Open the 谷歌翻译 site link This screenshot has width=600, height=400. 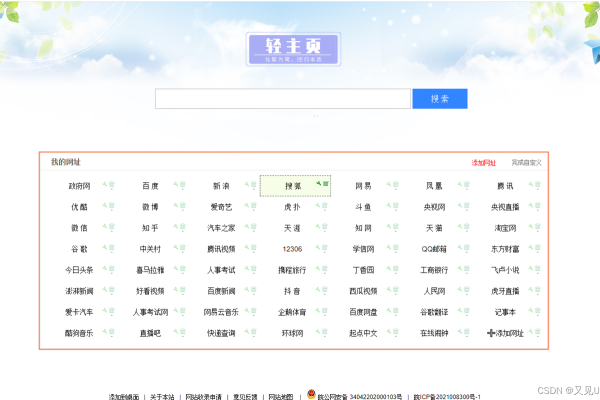(434, 312)
